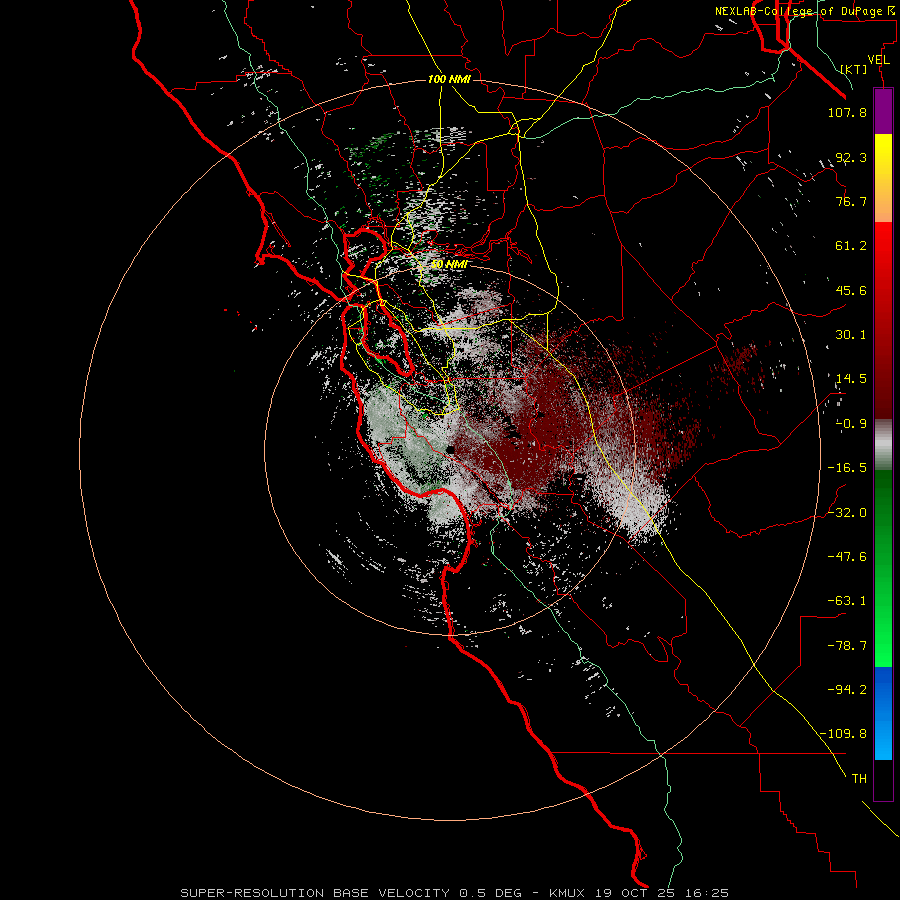Click the 61.2 velocity scale value
This screenshot has width=900, height=900.
(851, 246)
